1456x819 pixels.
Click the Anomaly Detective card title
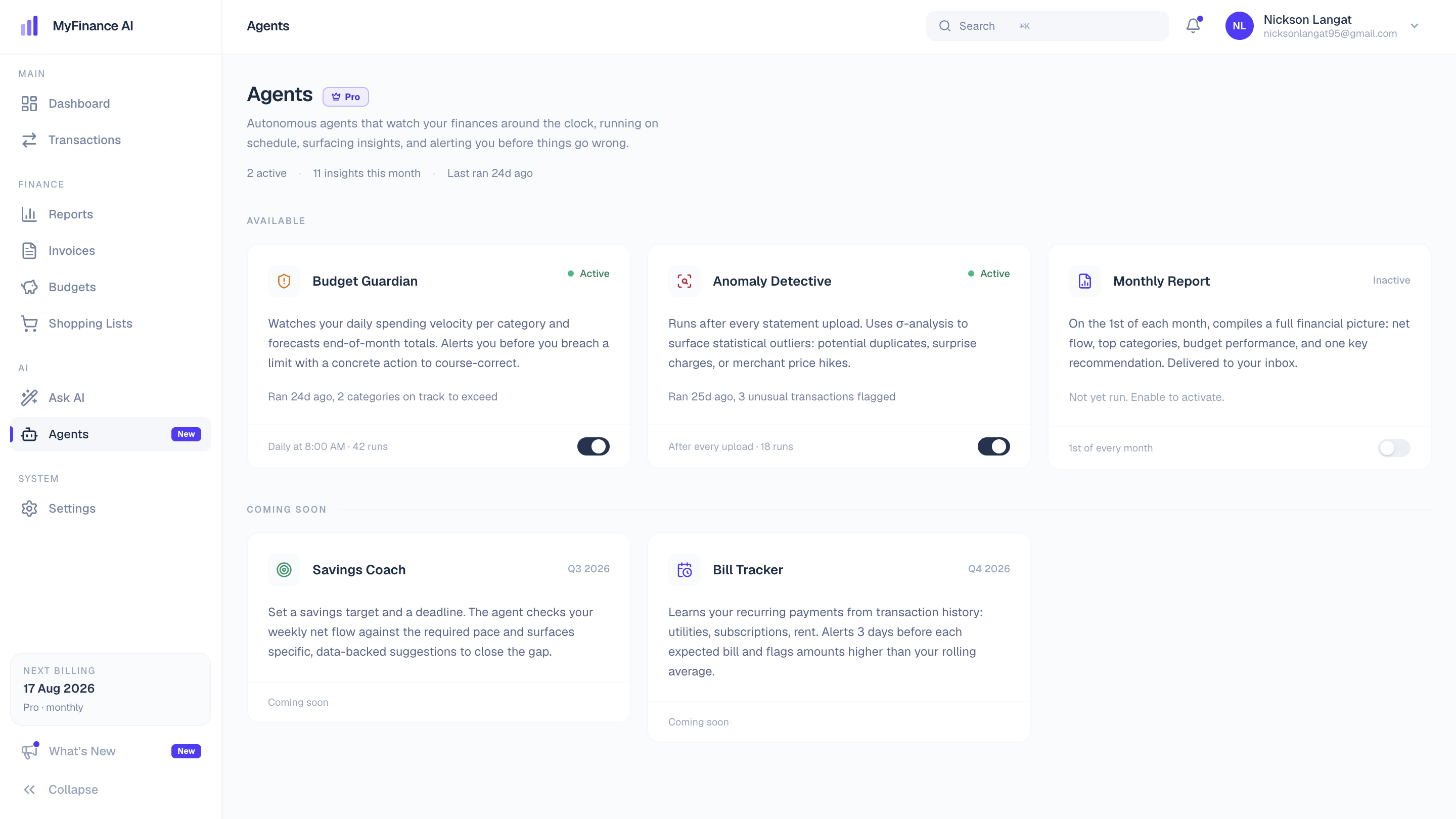pos(772,281)
